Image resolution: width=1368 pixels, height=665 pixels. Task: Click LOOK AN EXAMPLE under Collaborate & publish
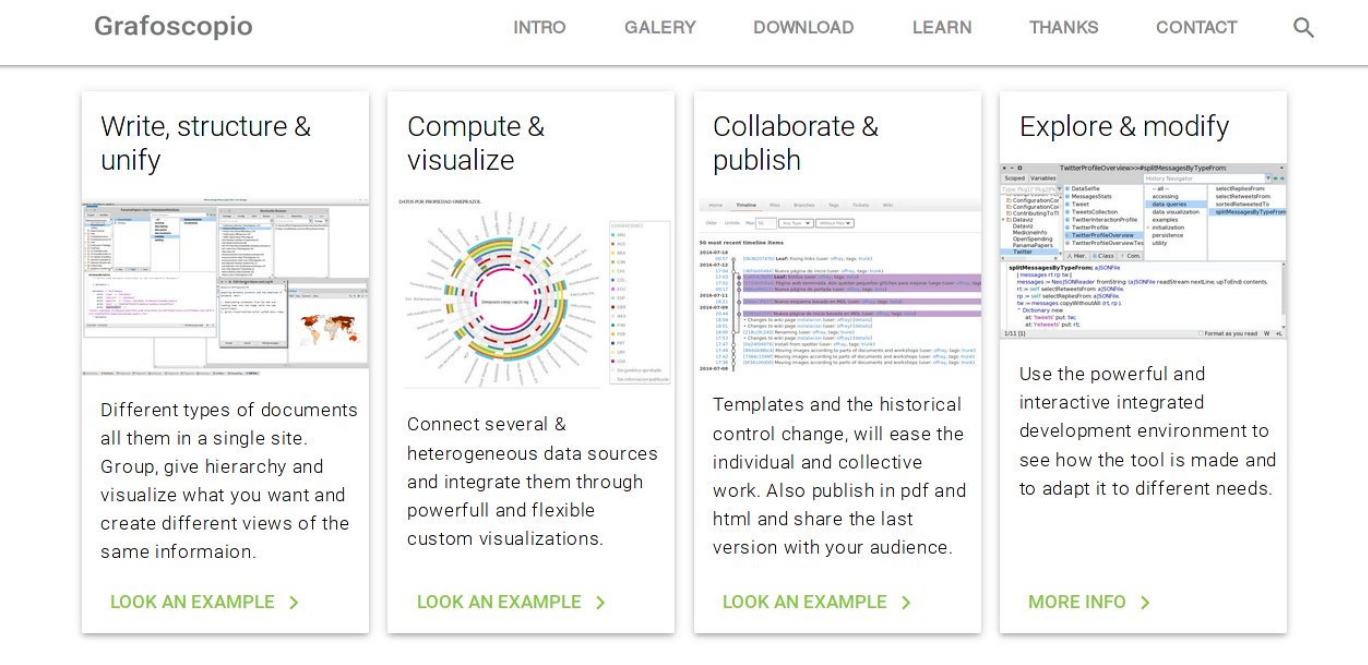pyautogui.click(x=805, y=602)
